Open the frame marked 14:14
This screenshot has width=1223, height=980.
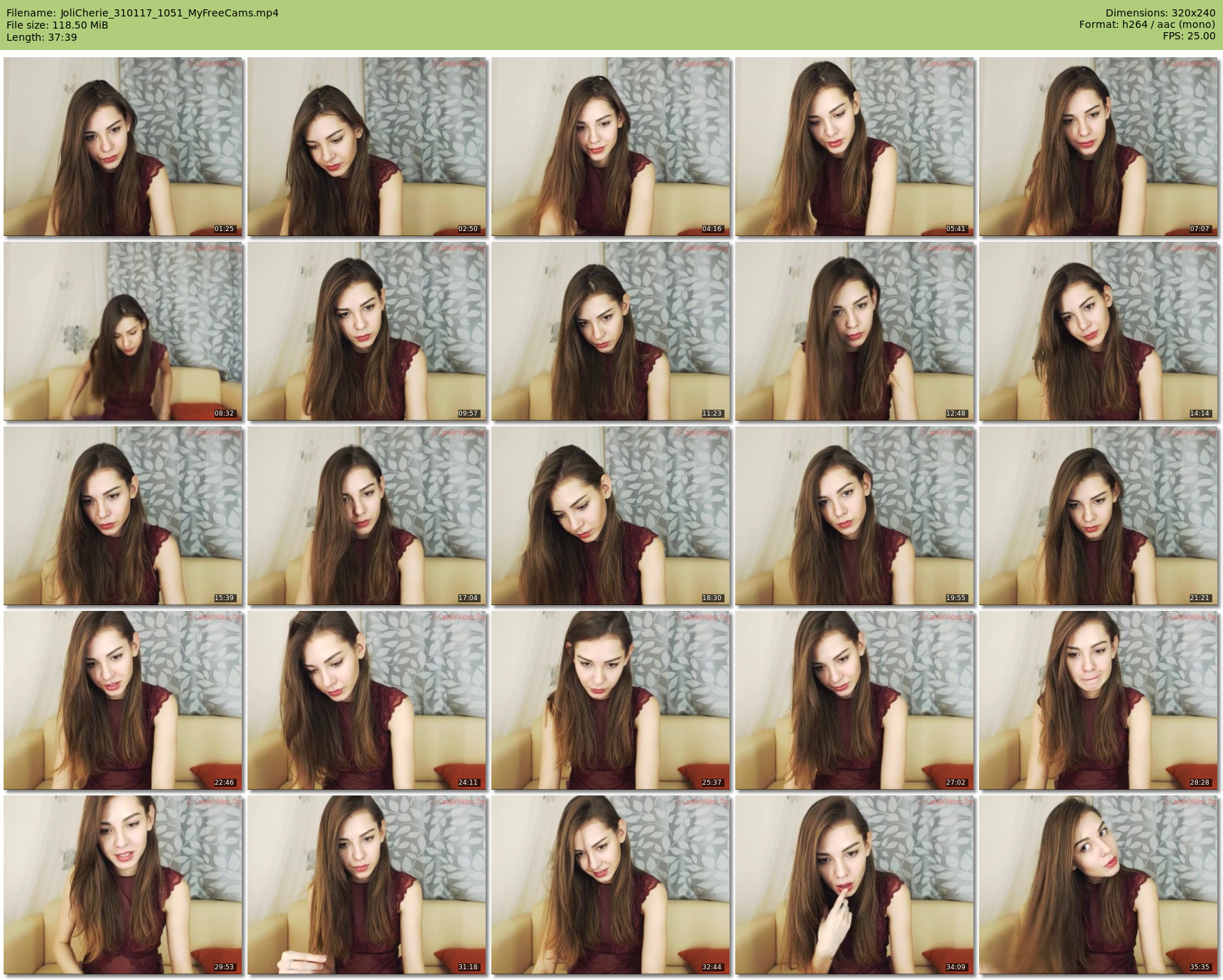(1099, 331)
